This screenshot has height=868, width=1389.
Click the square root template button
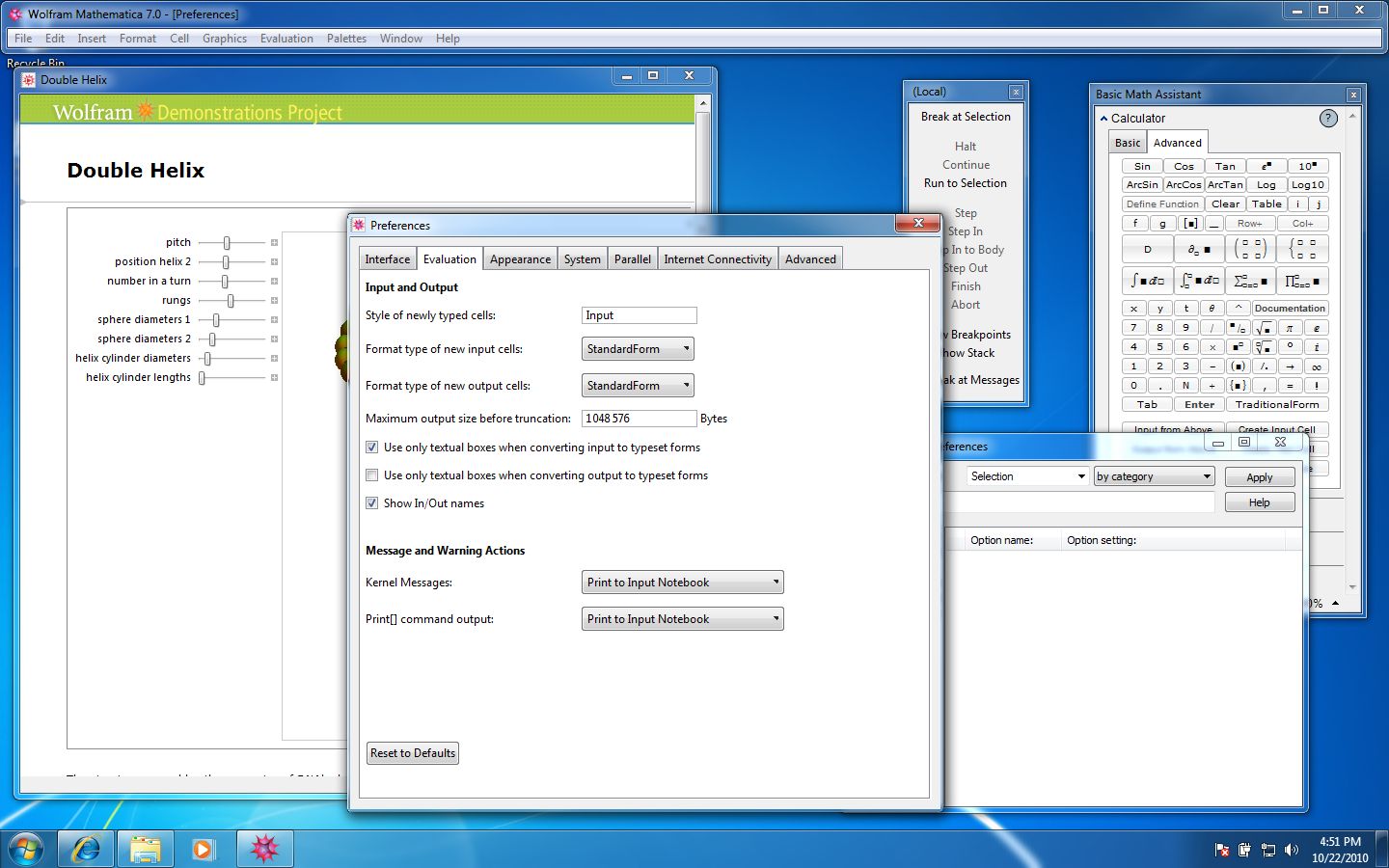(1264, 328)
